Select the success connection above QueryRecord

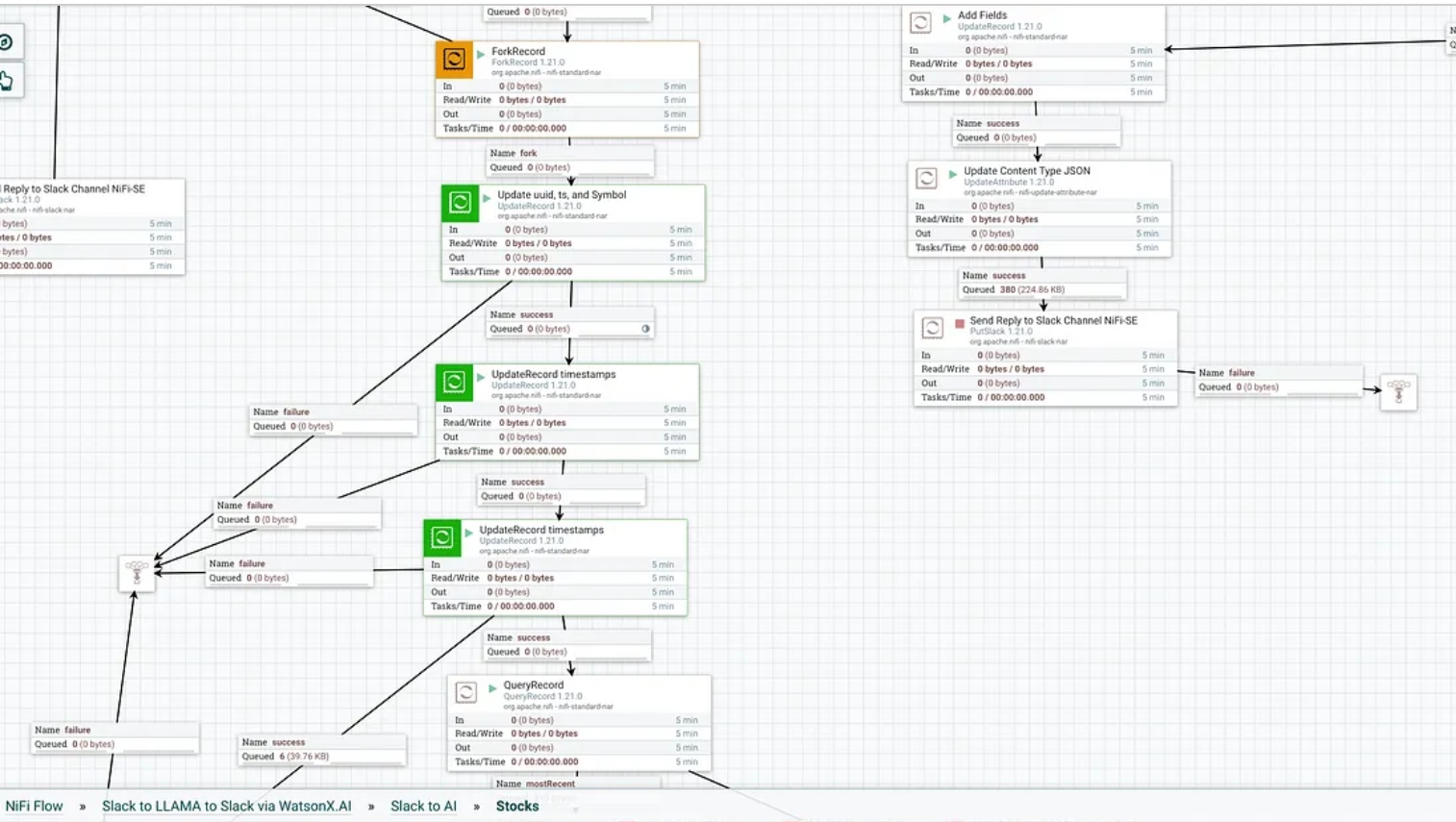(567, 644)
